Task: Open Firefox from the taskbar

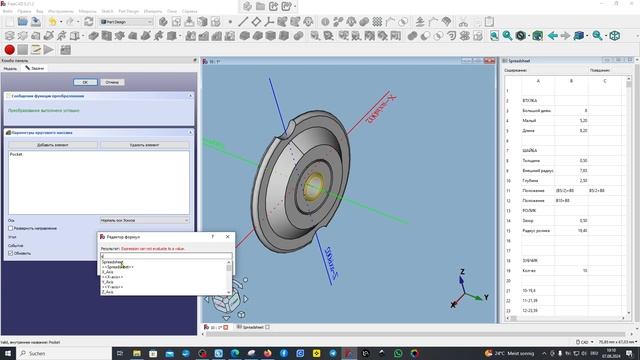Action: pos(267,353)
